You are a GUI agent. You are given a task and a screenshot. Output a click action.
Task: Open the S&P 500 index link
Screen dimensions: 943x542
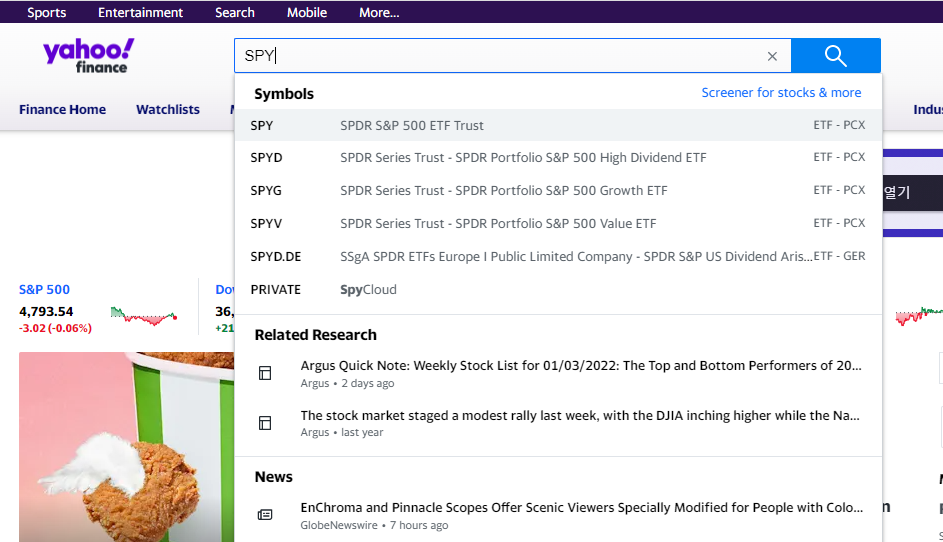click(x=45, y=289)
